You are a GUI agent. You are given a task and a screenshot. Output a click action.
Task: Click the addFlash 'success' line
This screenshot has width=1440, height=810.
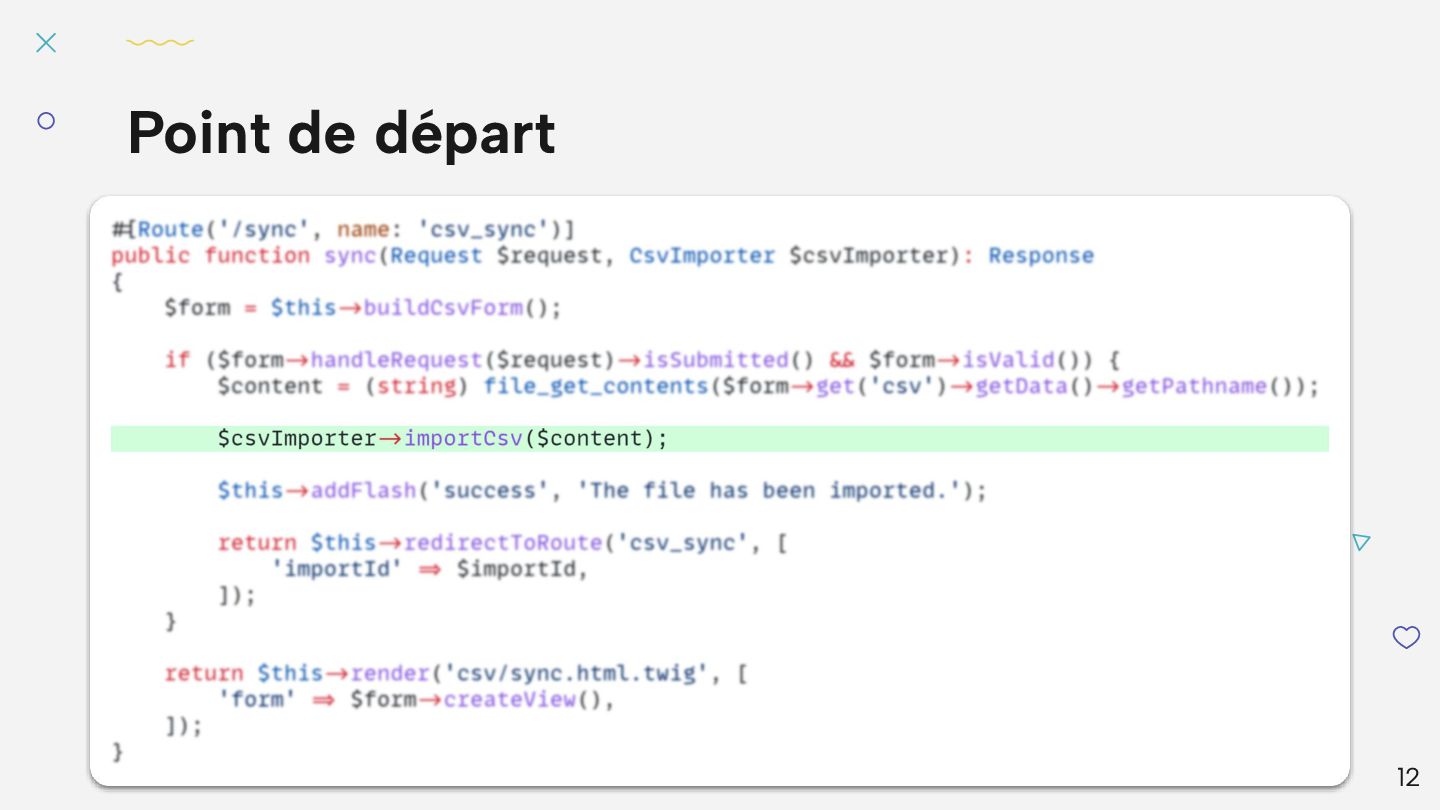(x=602, y=490)
